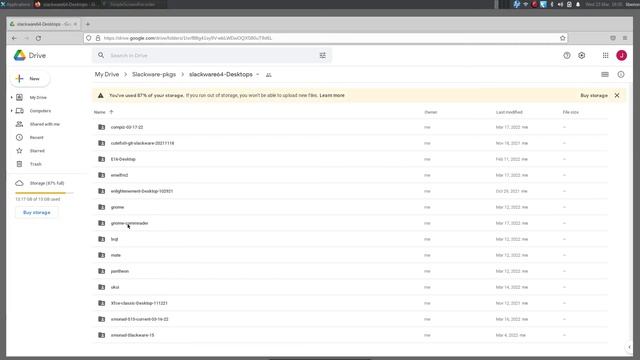Click Buy storage button in sidebar
This screenshot has width=640, height=360.
[37, 213]
